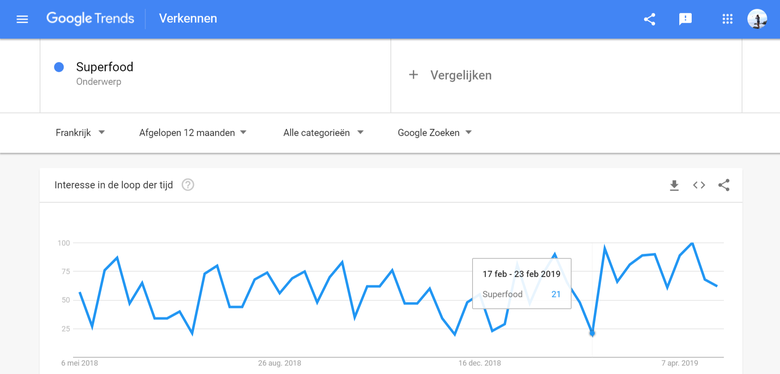Share the interest over time chart
The width and height of the screenshot is (780, 374).
[724, 185]
